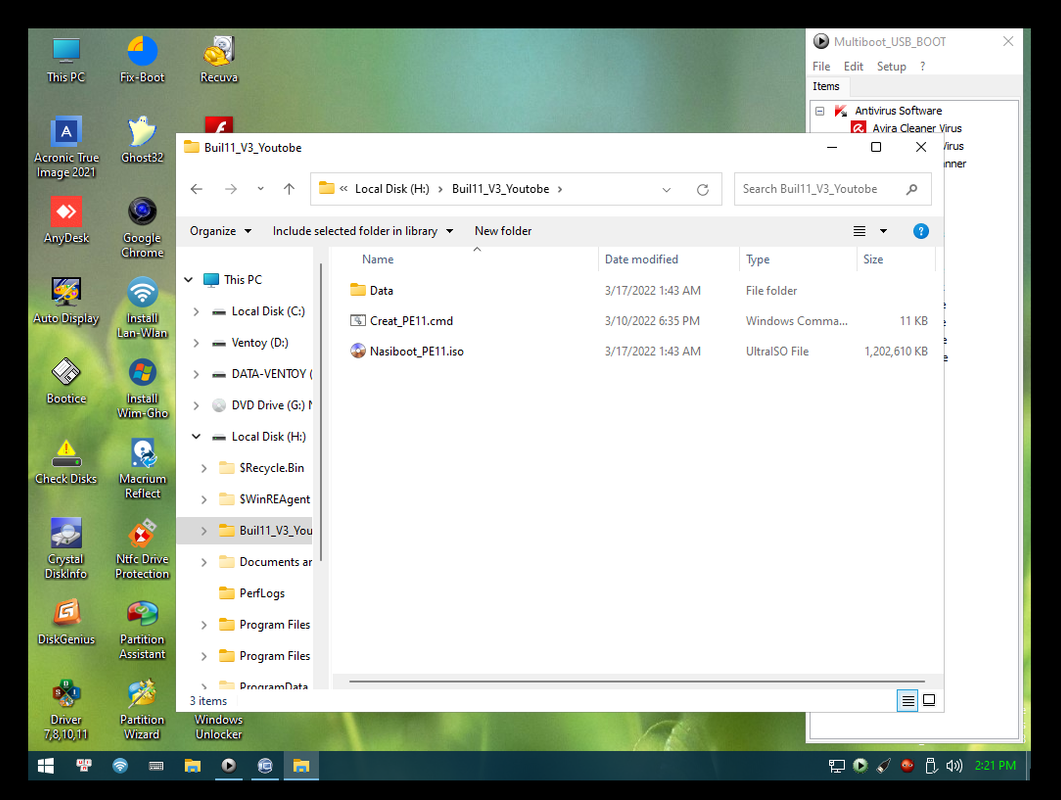Open the Ghost32 desktop icon
The width and height of the screenshot is (1061, 800).
(142, 140)
